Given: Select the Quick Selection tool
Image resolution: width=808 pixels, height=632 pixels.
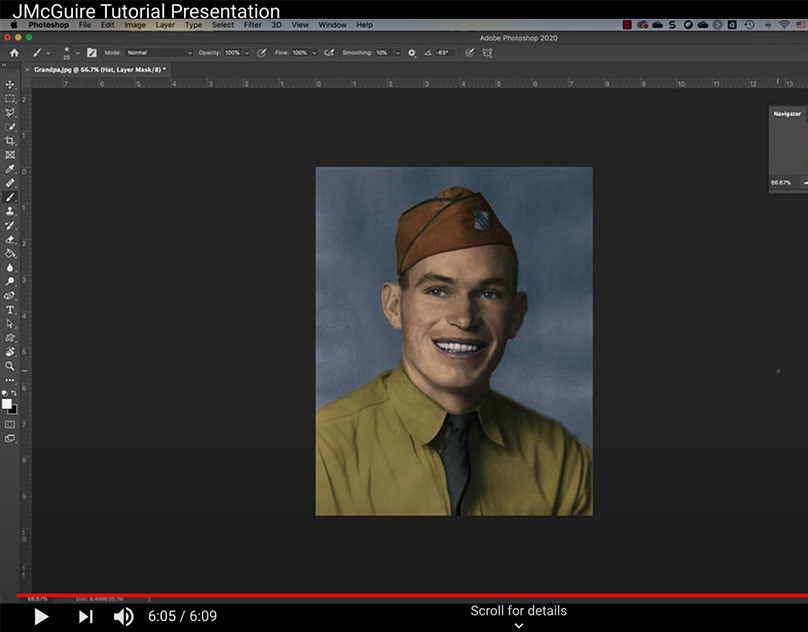Looking at the screenshot, I should [x=10, y=127].
